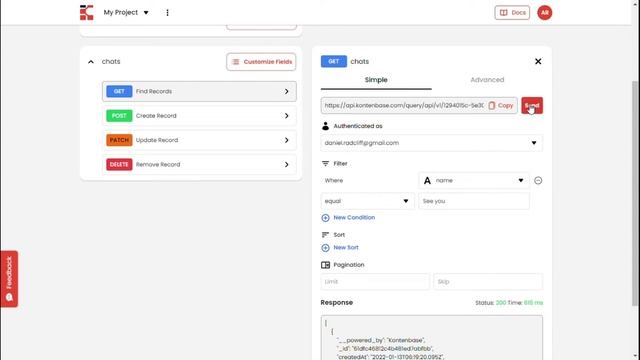Select PATCH Update Record endpoint
The width and height of the screenshot is (640, 360).
pos(199,140)
